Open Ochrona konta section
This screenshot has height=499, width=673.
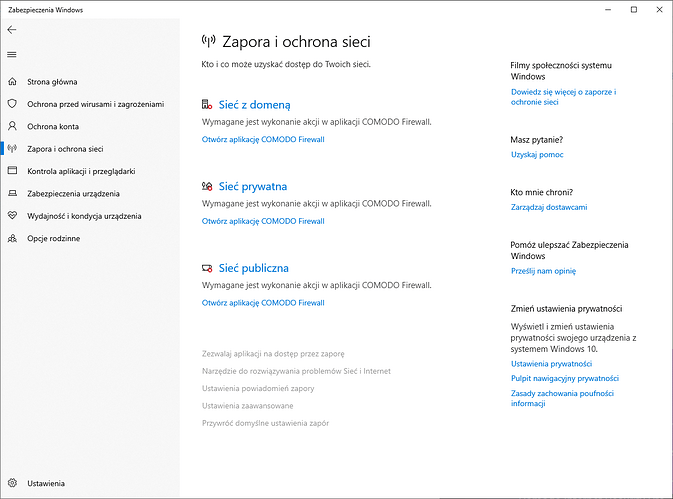pos(53,126)
